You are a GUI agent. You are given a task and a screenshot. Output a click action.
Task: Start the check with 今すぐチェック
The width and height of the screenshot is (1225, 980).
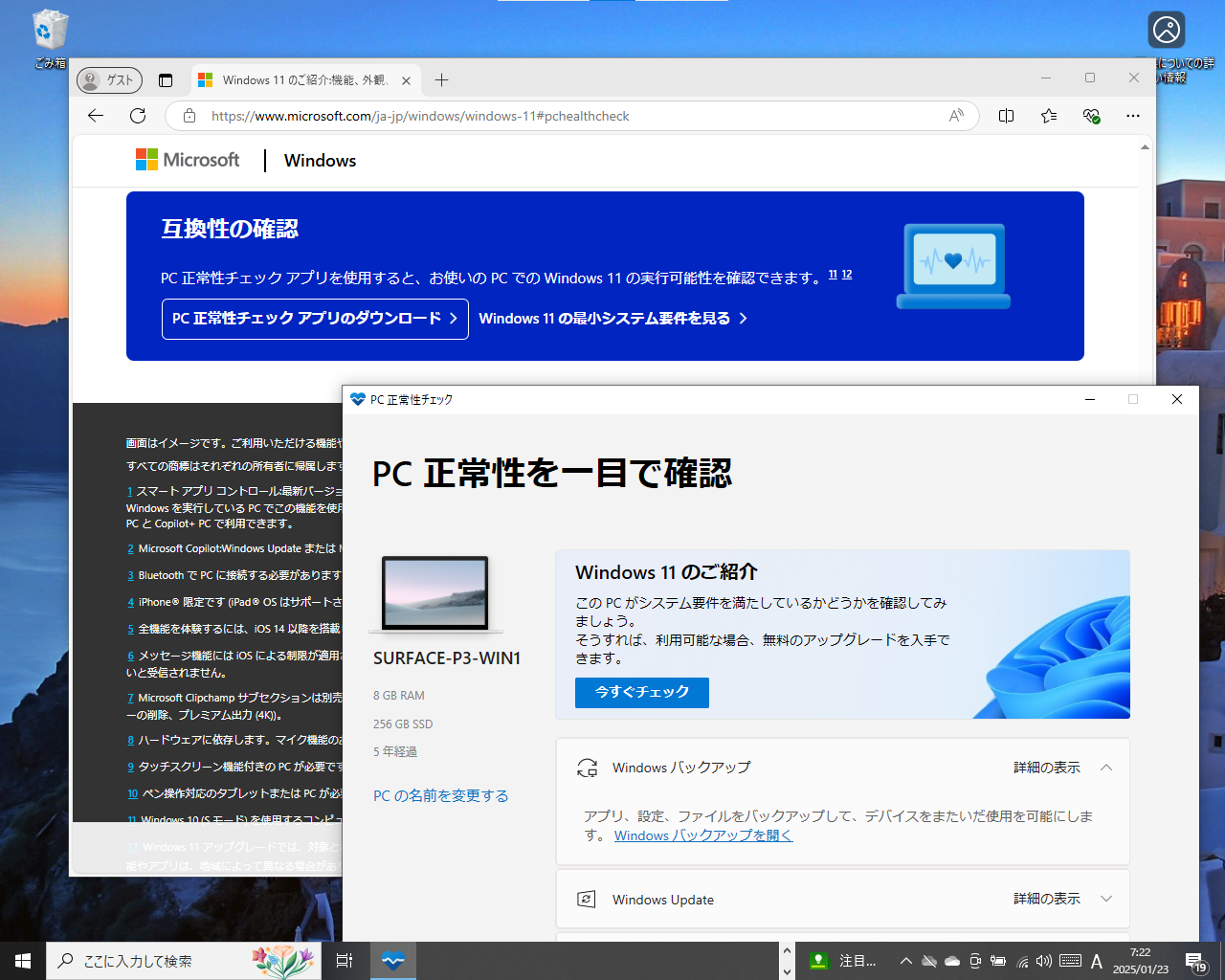tap(641, 692)
